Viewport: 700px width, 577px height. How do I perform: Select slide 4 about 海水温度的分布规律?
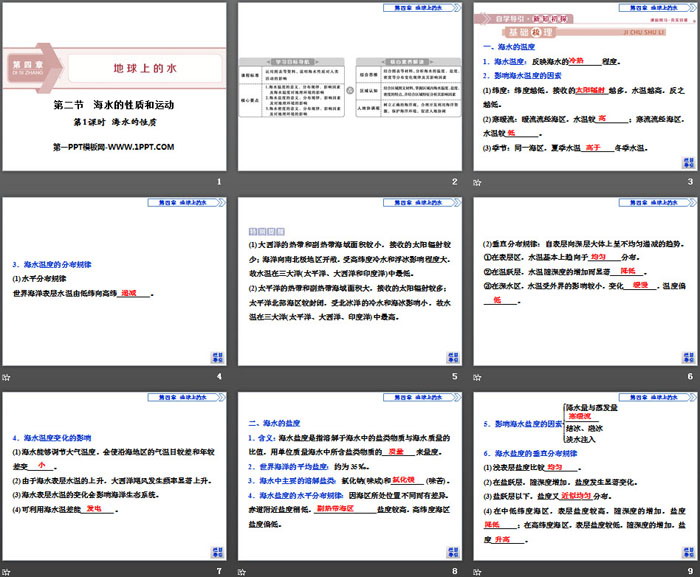coord(115,283)
